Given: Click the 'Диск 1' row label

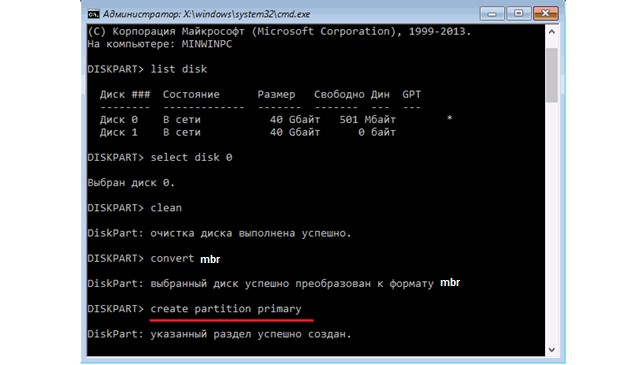Looking at the screenshot, I should click(119, 132).
